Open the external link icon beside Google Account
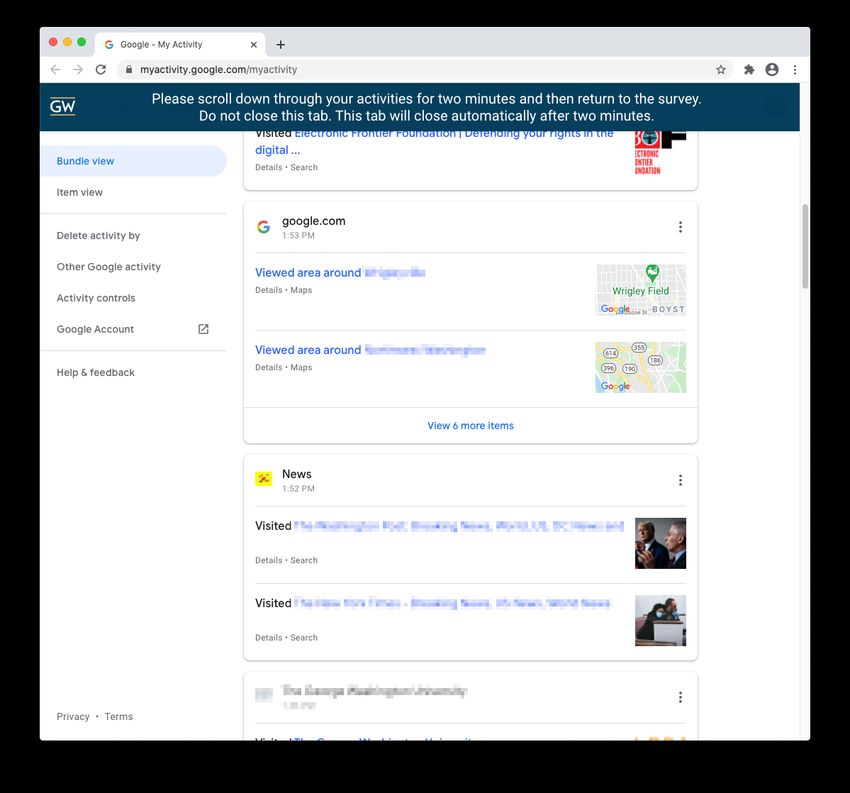This screenshot has width=850, height=793. (x=203, y=329)
